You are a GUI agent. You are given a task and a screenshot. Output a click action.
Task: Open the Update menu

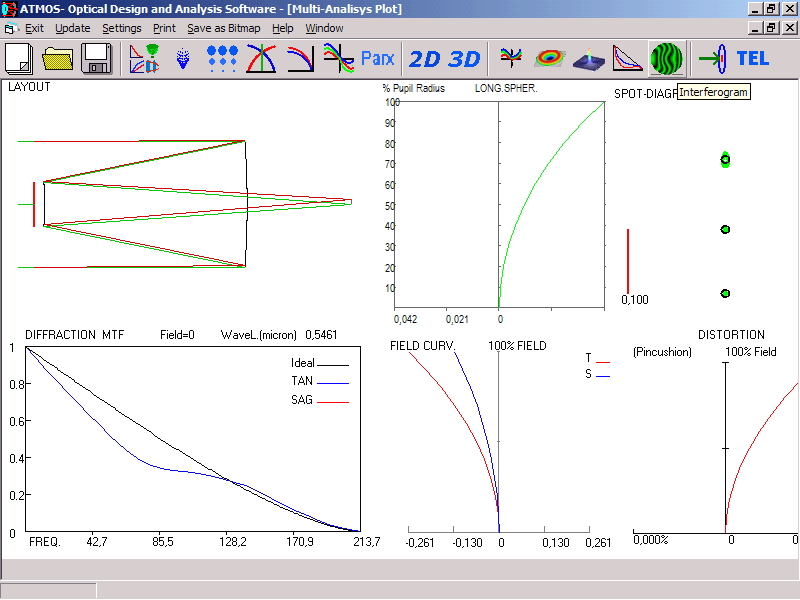coord(72,28)
